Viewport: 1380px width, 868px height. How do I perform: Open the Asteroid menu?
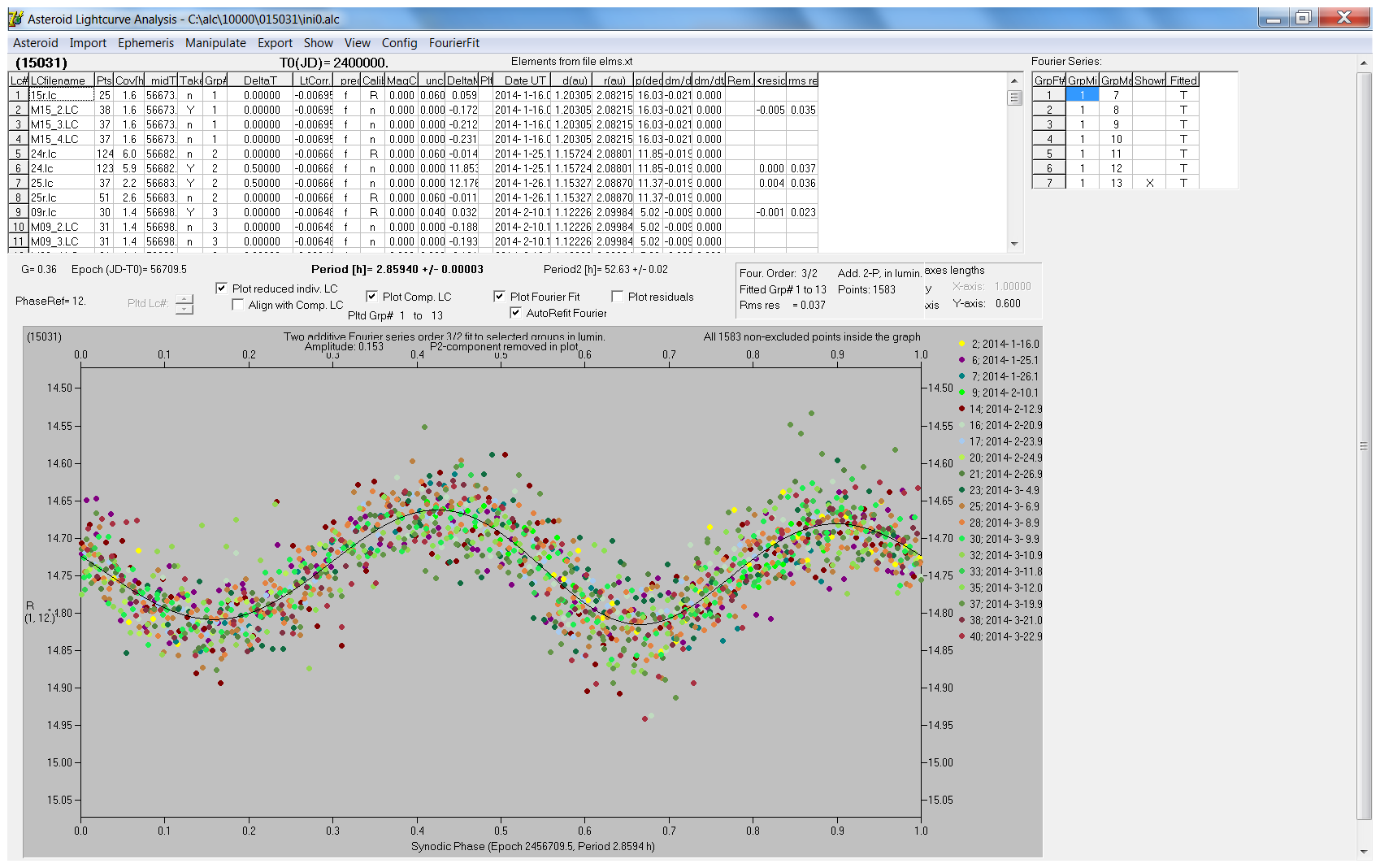pos(35,43)
